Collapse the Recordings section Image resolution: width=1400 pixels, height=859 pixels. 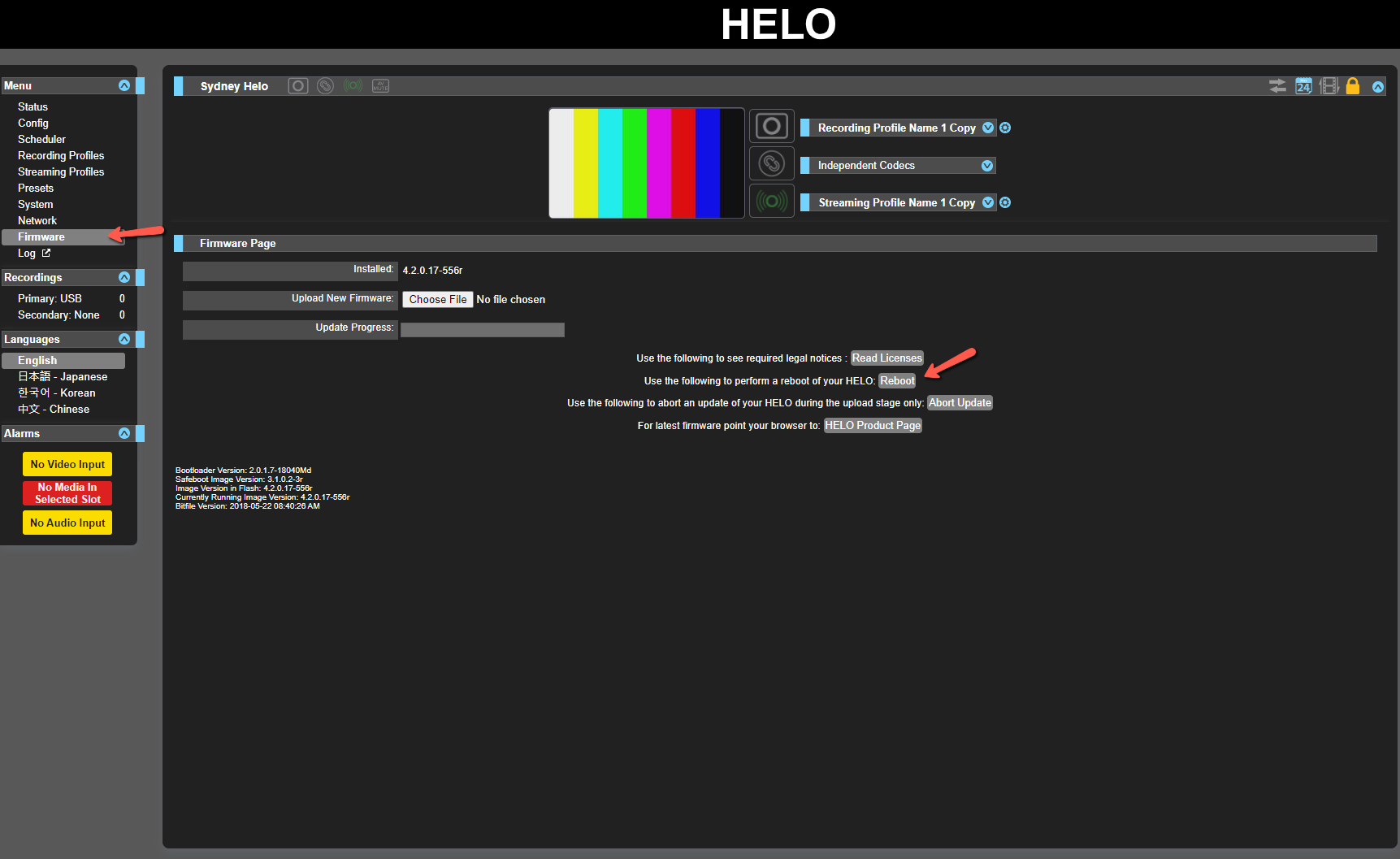124,277
